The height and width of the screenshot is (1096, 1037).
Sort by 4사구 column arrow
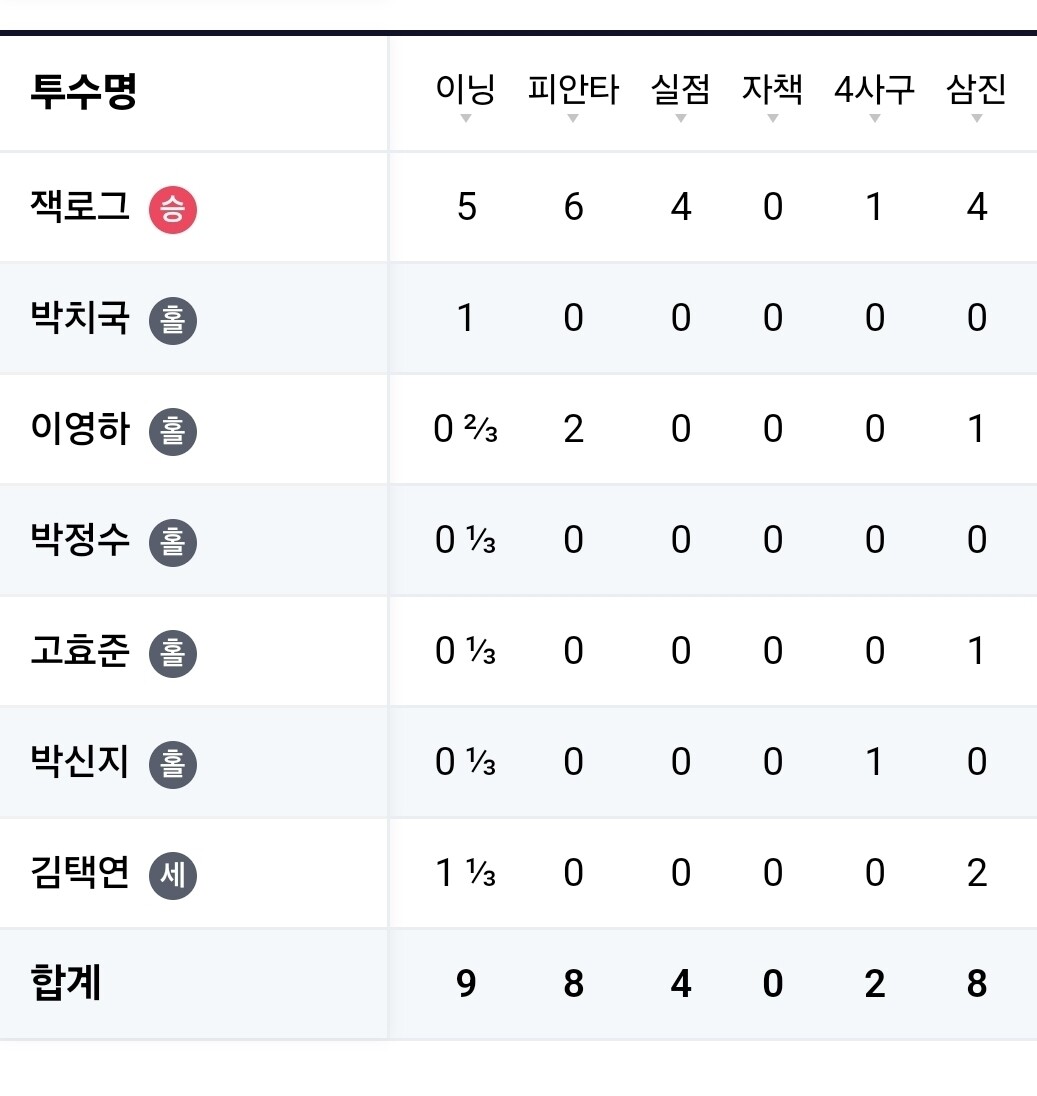875,119
